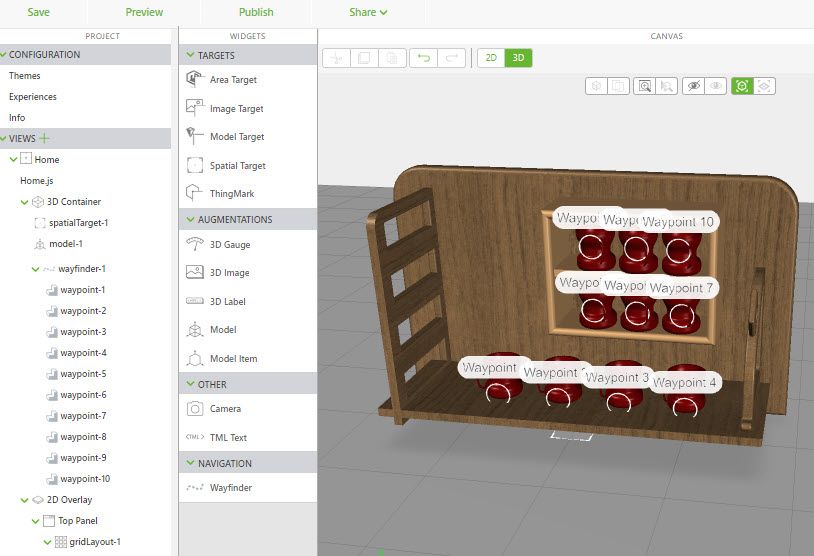Select spatialTarget-1 in project tree
The height and width of the screenshot is (556, 814).
pyautogui.click(x=78, y=223)
